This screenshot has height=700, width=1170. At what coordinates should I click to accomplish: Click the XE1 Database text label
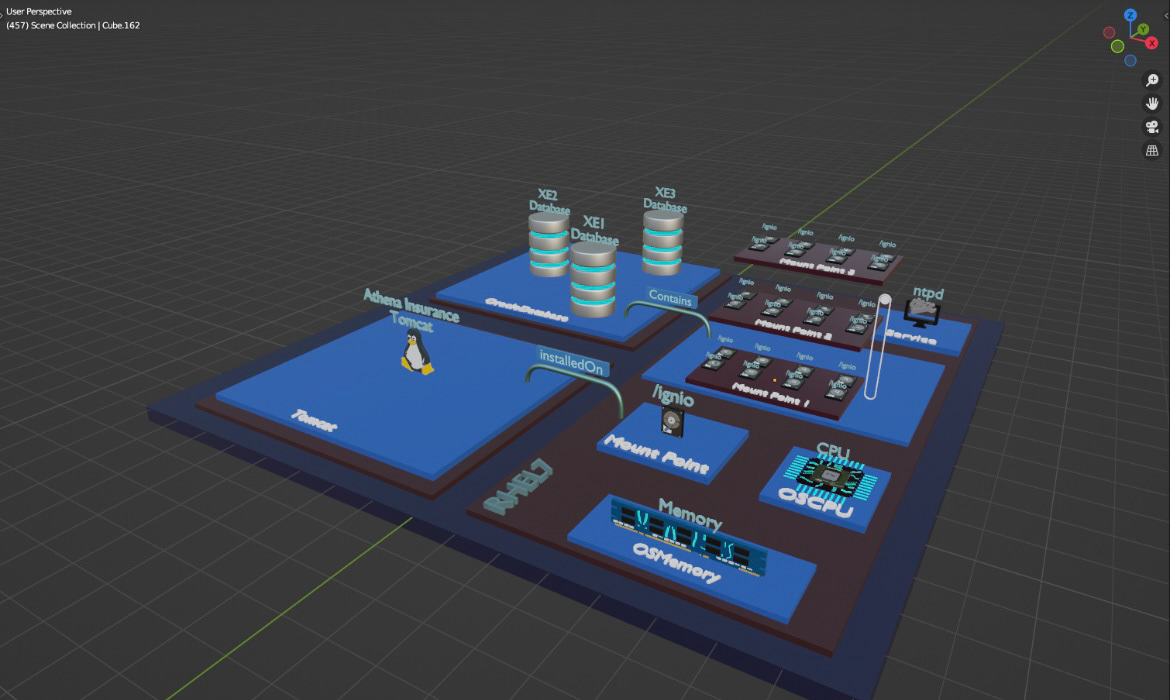594,230
